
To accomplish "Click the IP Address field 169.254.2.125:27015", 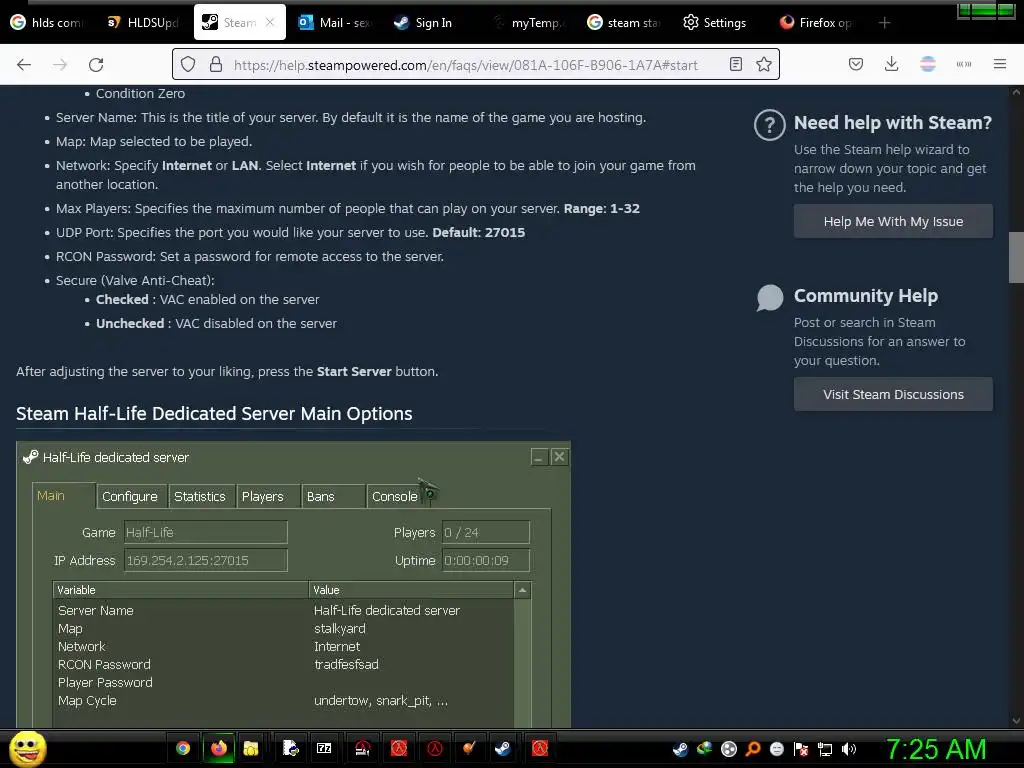I will (x=206, y=560).
